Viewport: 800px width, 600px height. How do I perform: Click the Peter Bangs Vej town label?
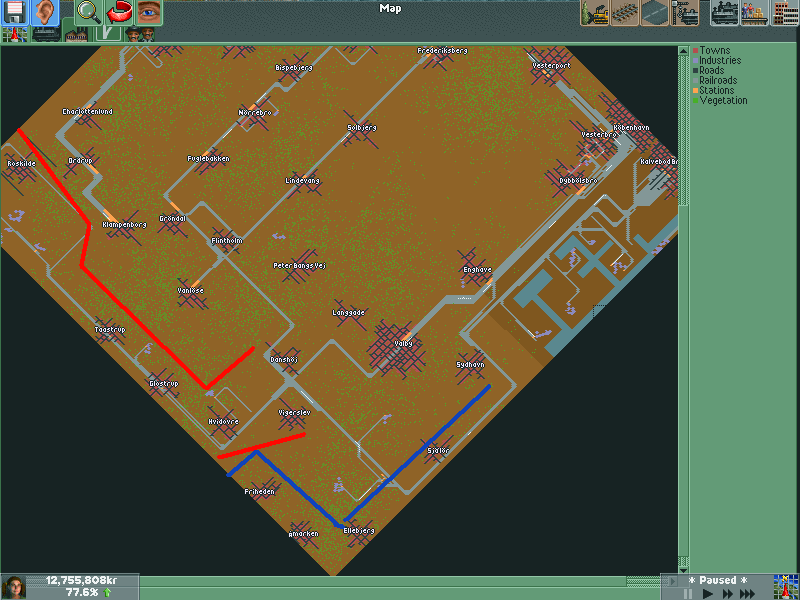(299, 266)
